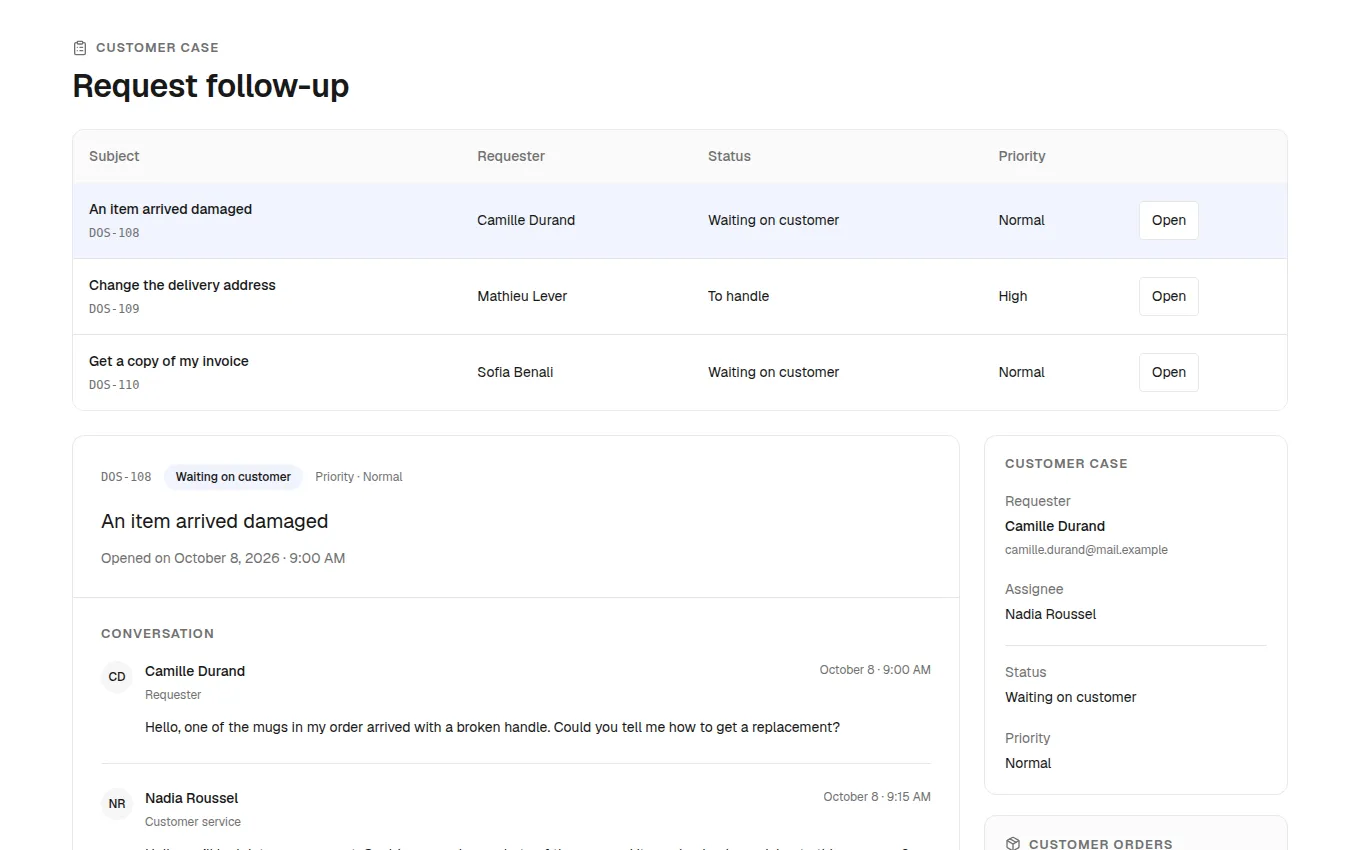Click the Conversation section heading

(x=157, y=634)
